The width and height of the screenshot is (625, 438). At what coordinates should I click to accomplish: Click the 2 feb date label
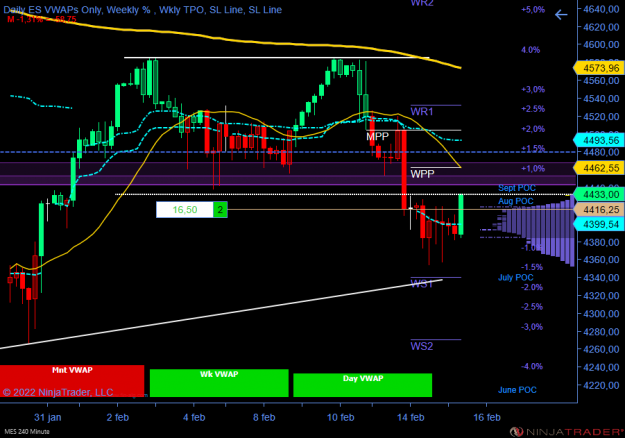118,417
